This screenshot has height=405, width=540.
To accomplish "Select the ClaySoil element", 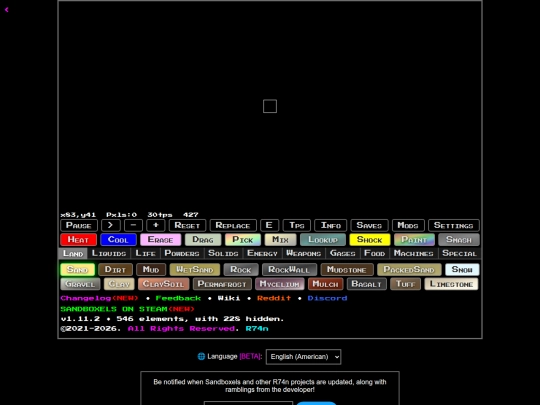I will 164,284.
